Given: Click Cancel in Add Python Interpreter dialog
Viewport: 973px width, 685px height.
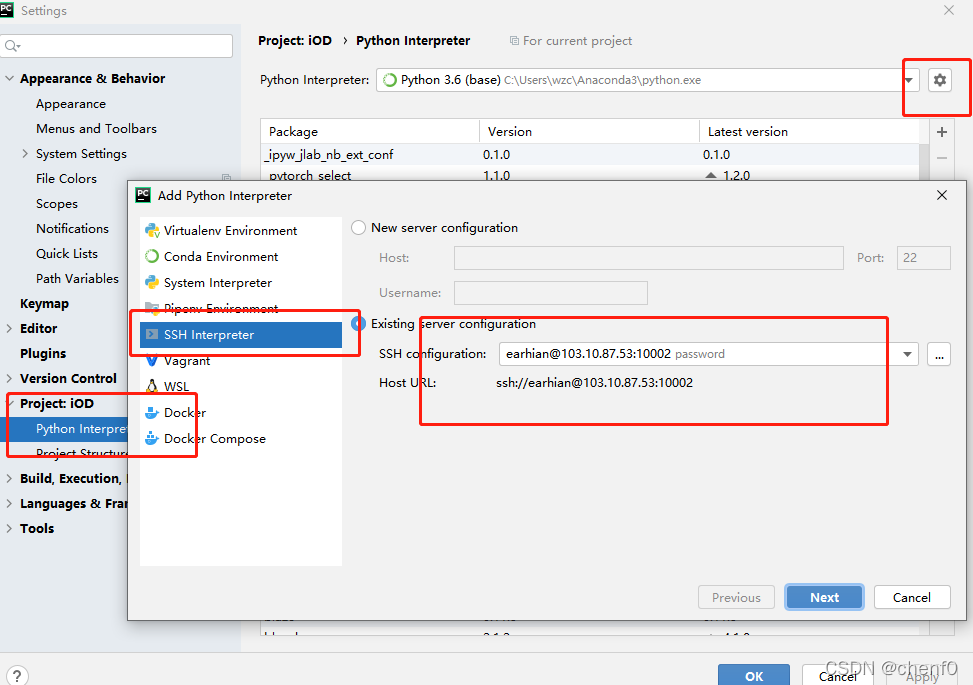Looking at the screenshot, I should pyautogui.click(x=912, y=598).
